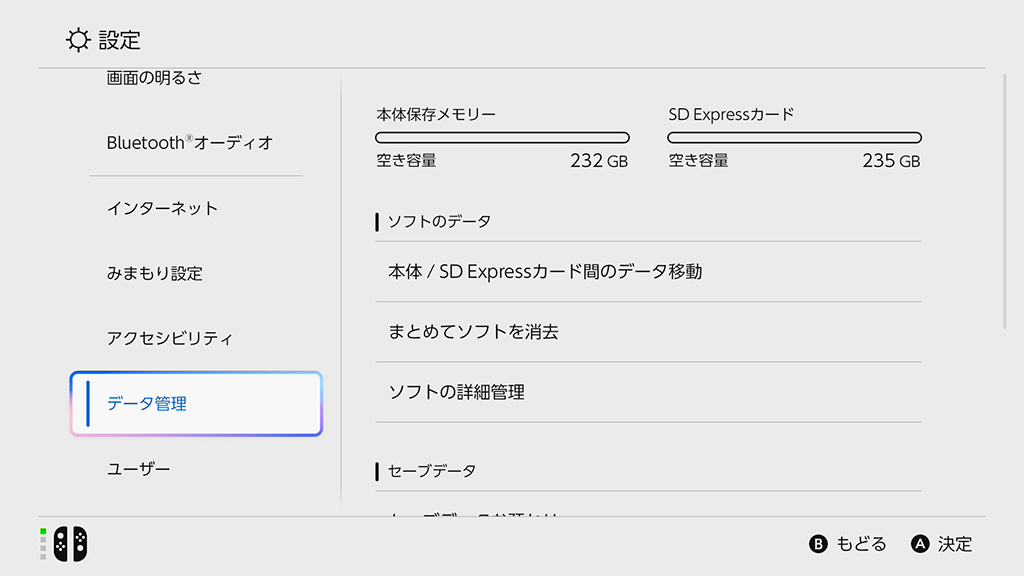Open the 画面の明るさ settings
This screenshot has width=1024, height=576.
[155, 79]
